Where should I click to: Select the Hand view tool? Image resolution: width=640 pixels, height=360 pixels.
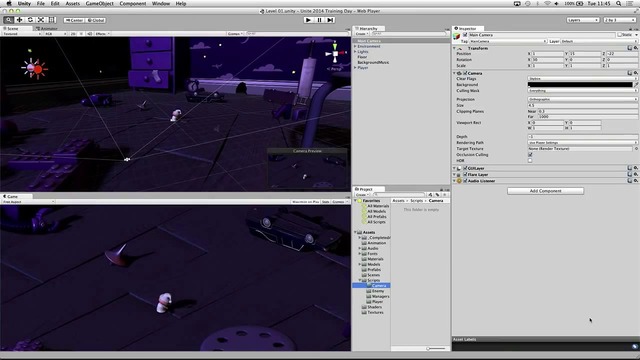(x=8, y=20)
